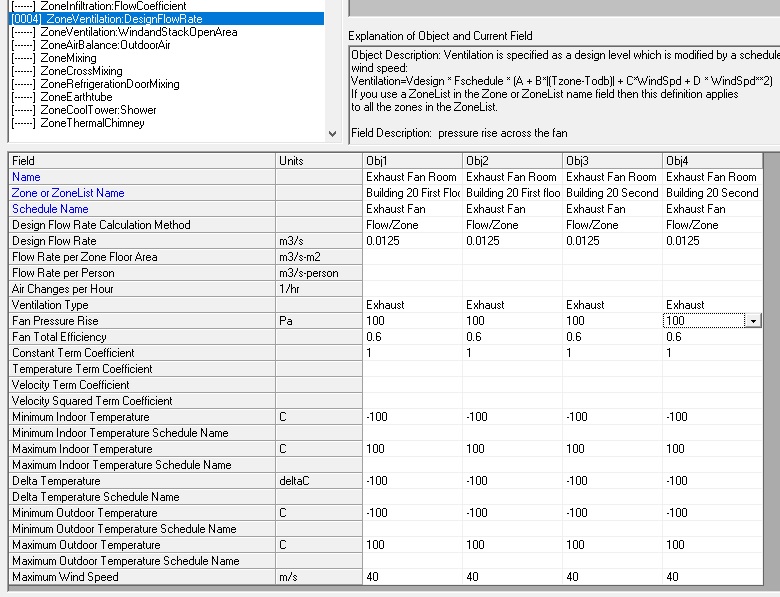780x597 pixels.
Task: Click the Field column header
Action: 142,161
